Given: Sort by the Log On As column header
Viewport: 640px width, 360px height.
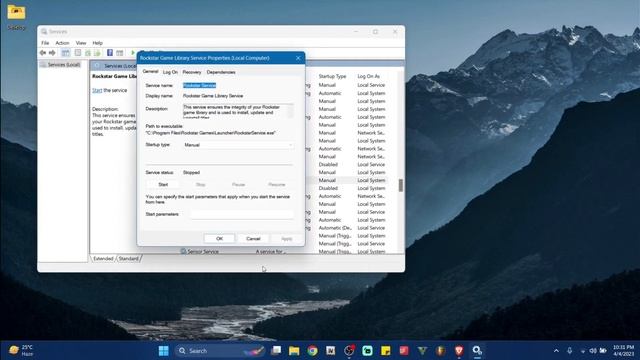Looking at the screenshot, I should point(369,76).
